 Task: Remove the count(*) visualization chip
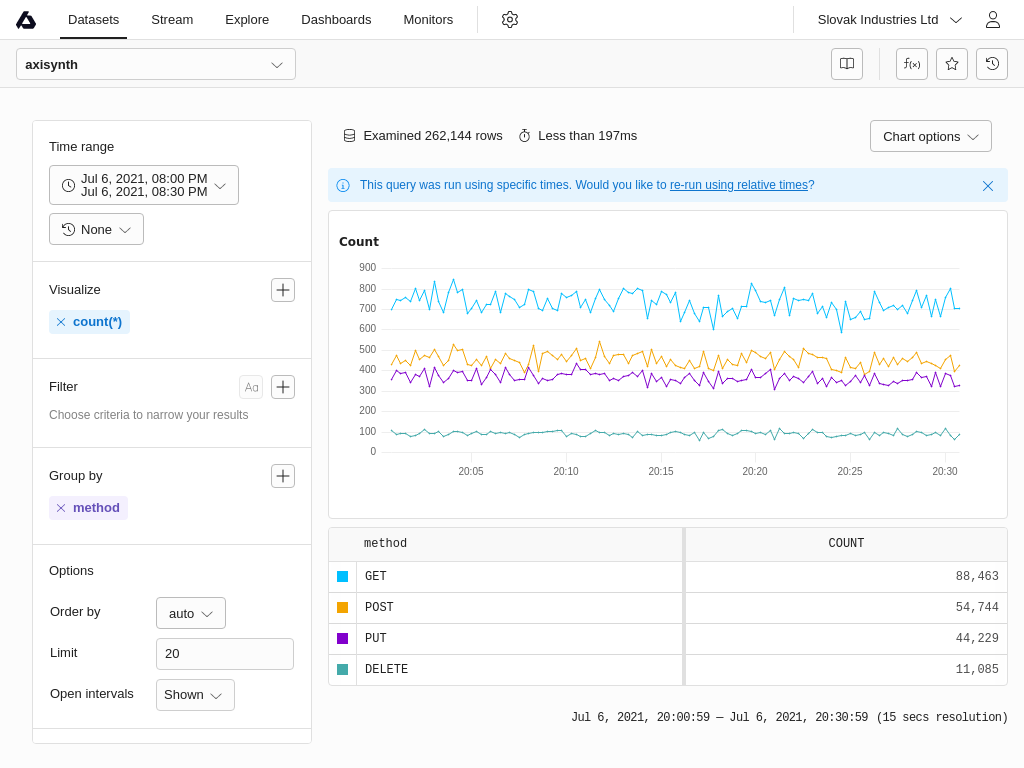click(x=61, y=322)
